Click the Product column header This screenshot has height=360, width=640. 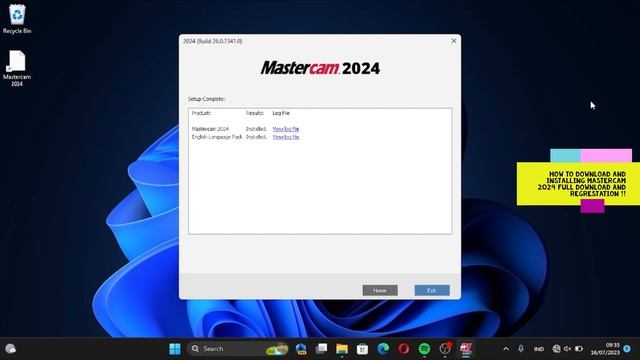coord(201,113)
